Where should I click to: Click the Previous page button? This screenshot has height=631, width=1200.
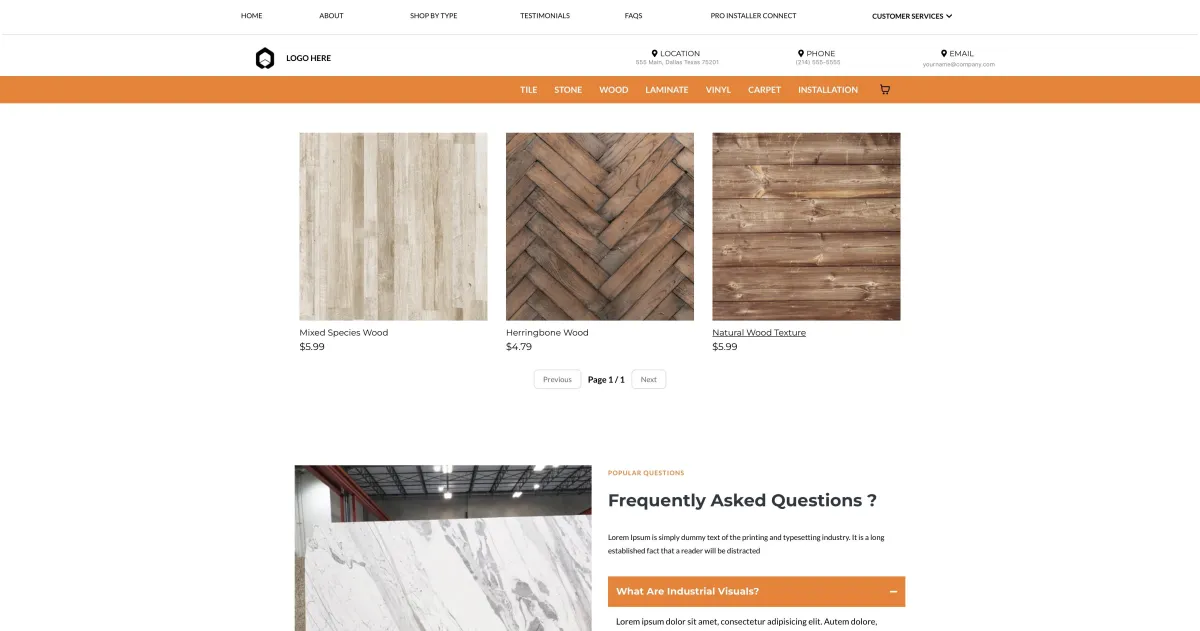click(x=557, y=379)
